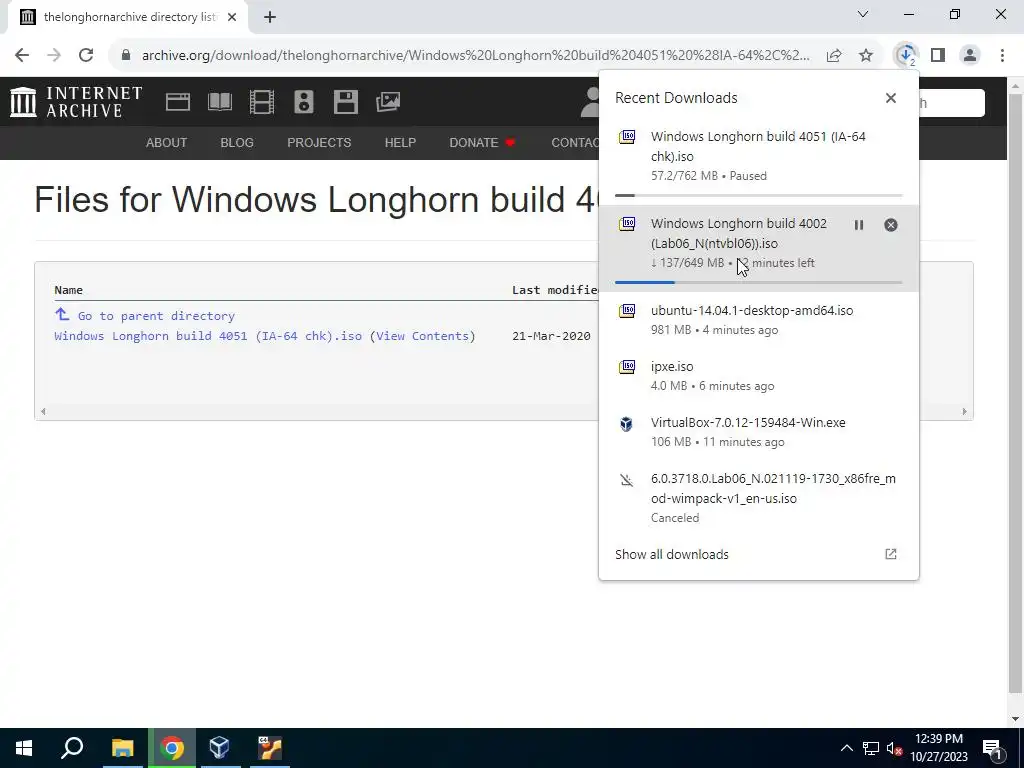Open the muted volume tray icon
This screenshot has height=768, width=1024.
pos(894,749)
